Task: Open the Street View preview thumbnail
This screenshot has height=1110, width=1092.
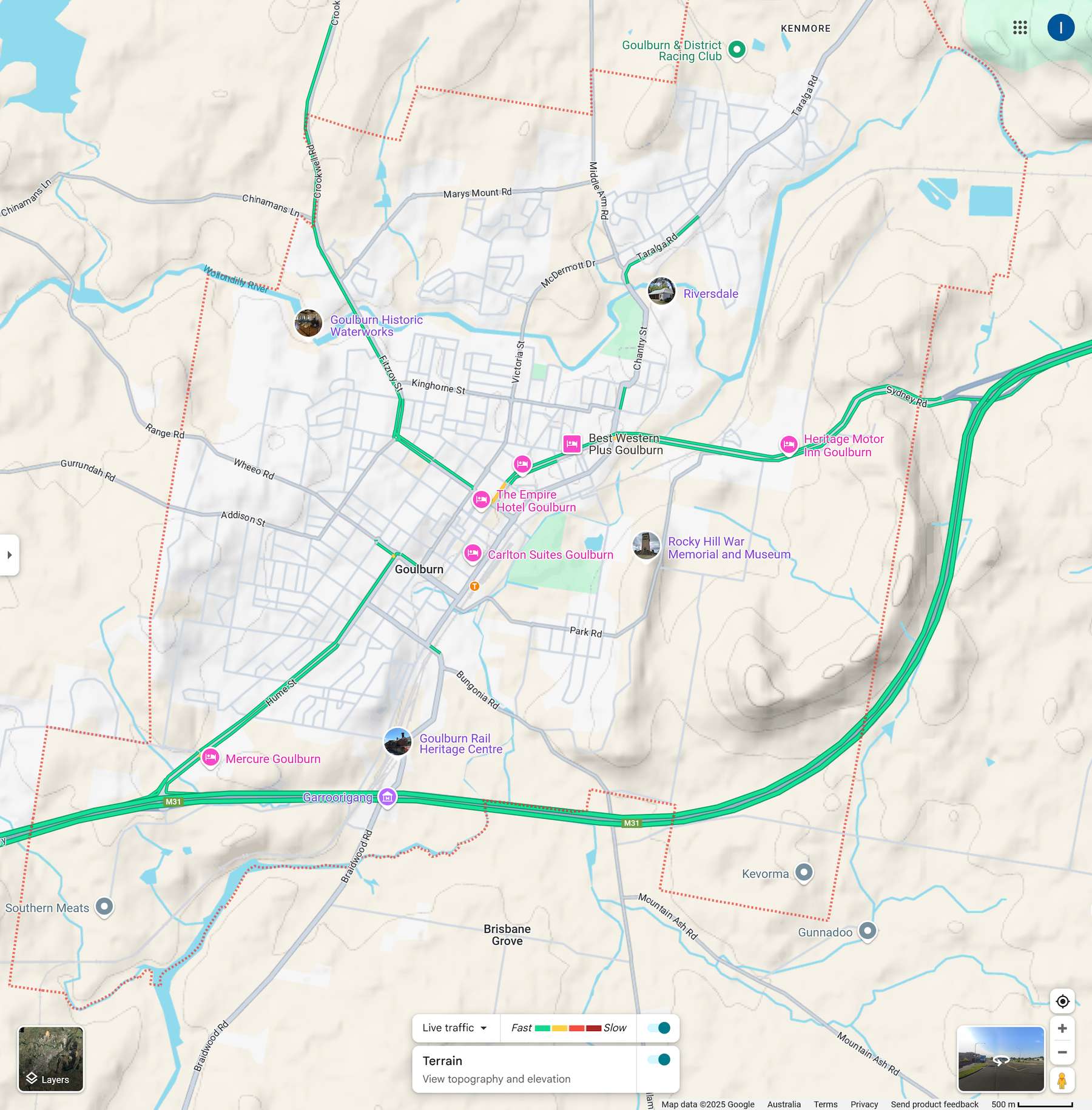Action: [1001, 1059]
